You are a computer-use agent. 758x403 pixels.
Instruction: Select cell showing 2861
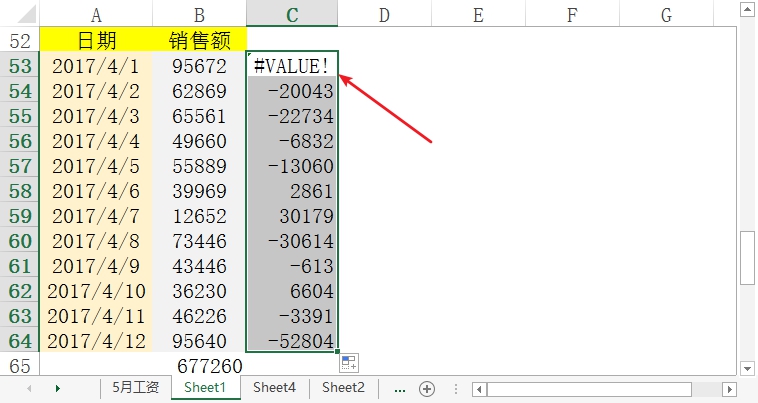pyautogui.click(x=292, y=190)
